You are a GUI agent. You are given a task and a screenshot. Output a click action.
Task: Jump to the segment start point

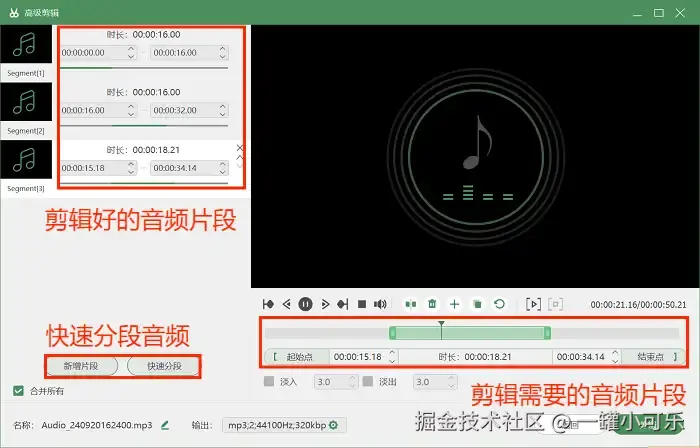pos(268,304)
